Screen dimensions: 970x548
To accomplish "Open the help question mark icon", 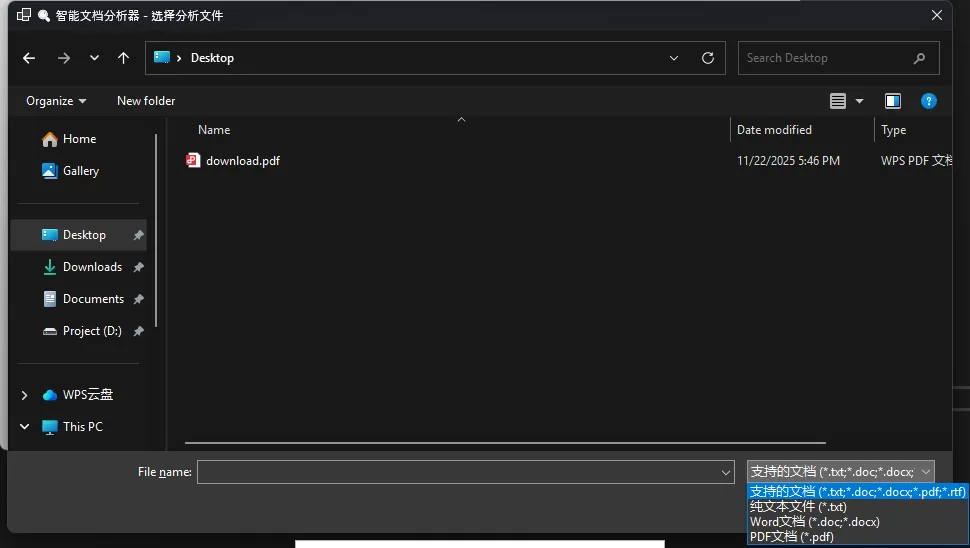I will [x=928, y=101].
